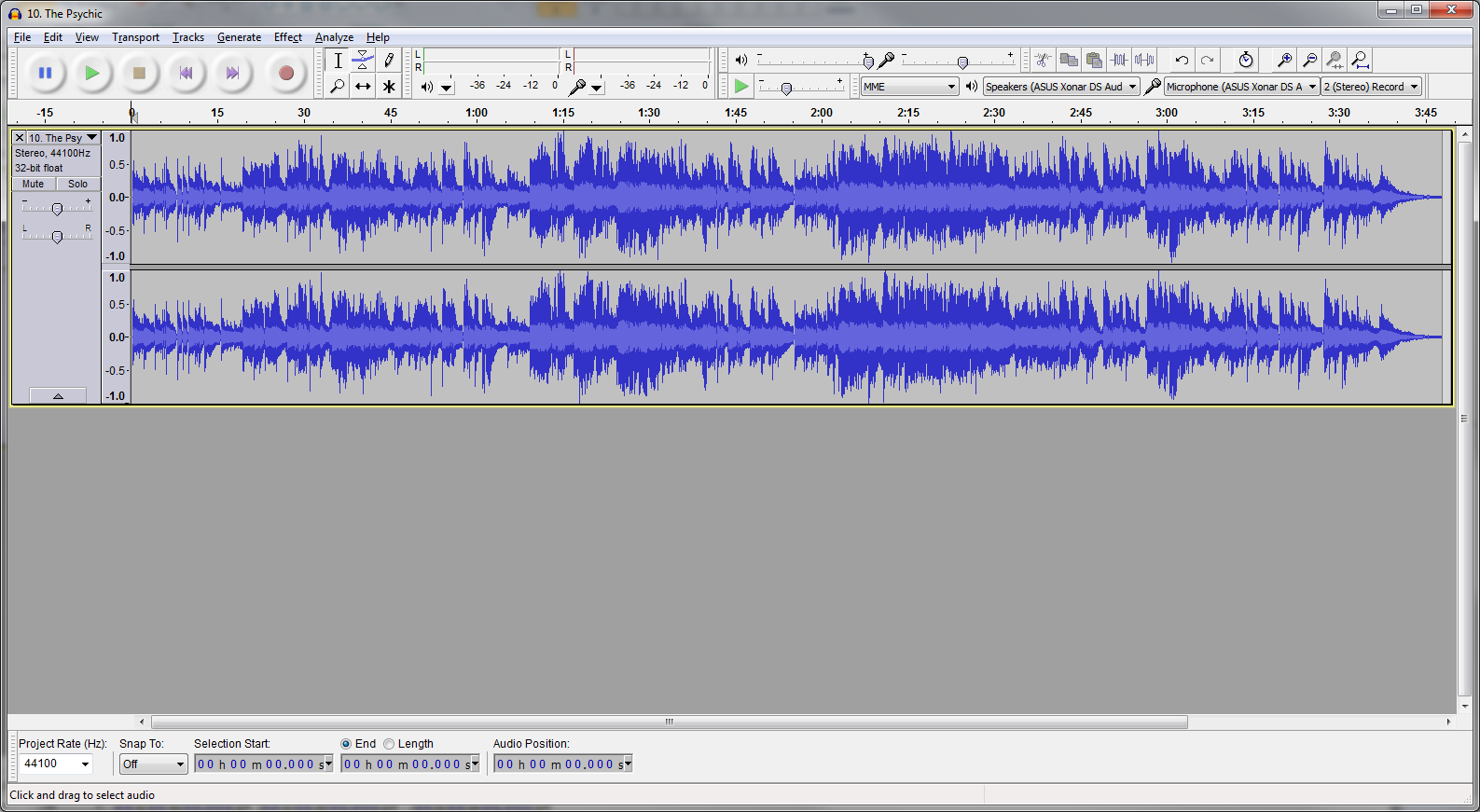Click the horizontal scrollbar thumb
This screenshot has width=1480, height=812.
(670, 722)
